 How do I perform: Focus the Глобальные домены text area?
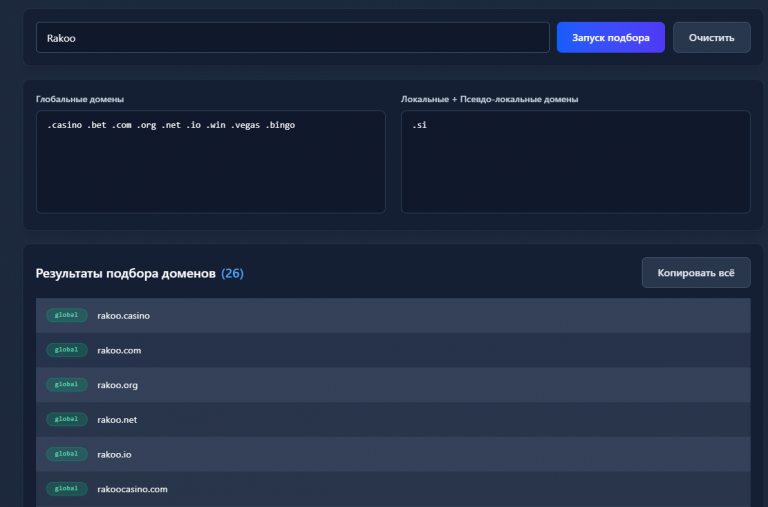point(211,162)
